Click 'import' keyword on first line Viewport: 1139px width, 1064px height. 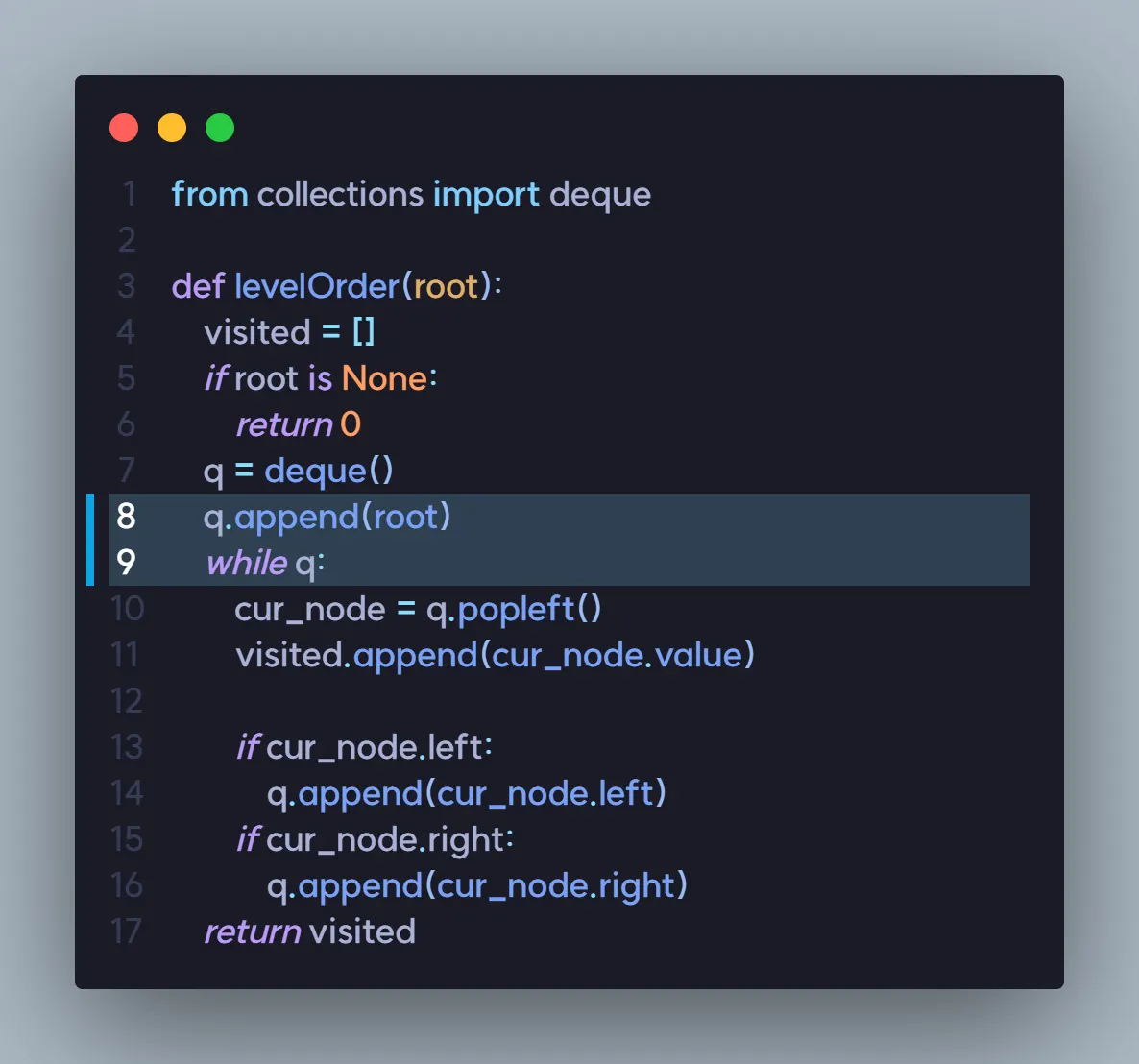coord(486,195)
